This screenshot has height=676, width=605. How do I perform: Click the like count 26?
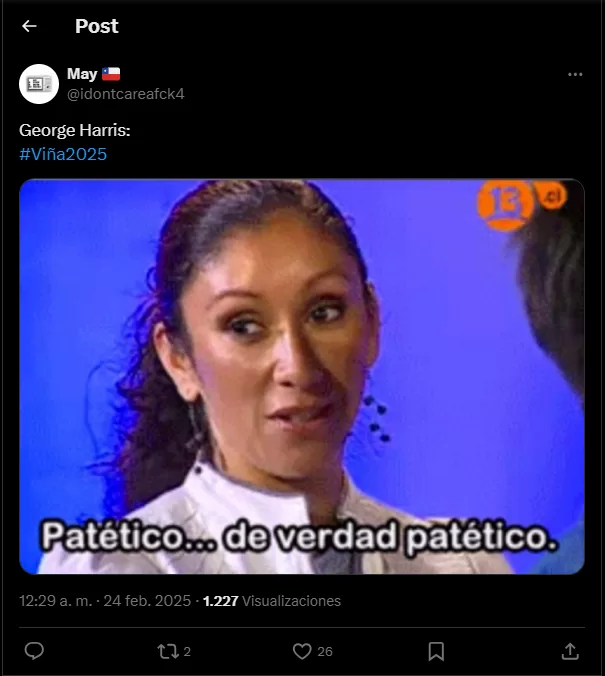tap(325, 651)
